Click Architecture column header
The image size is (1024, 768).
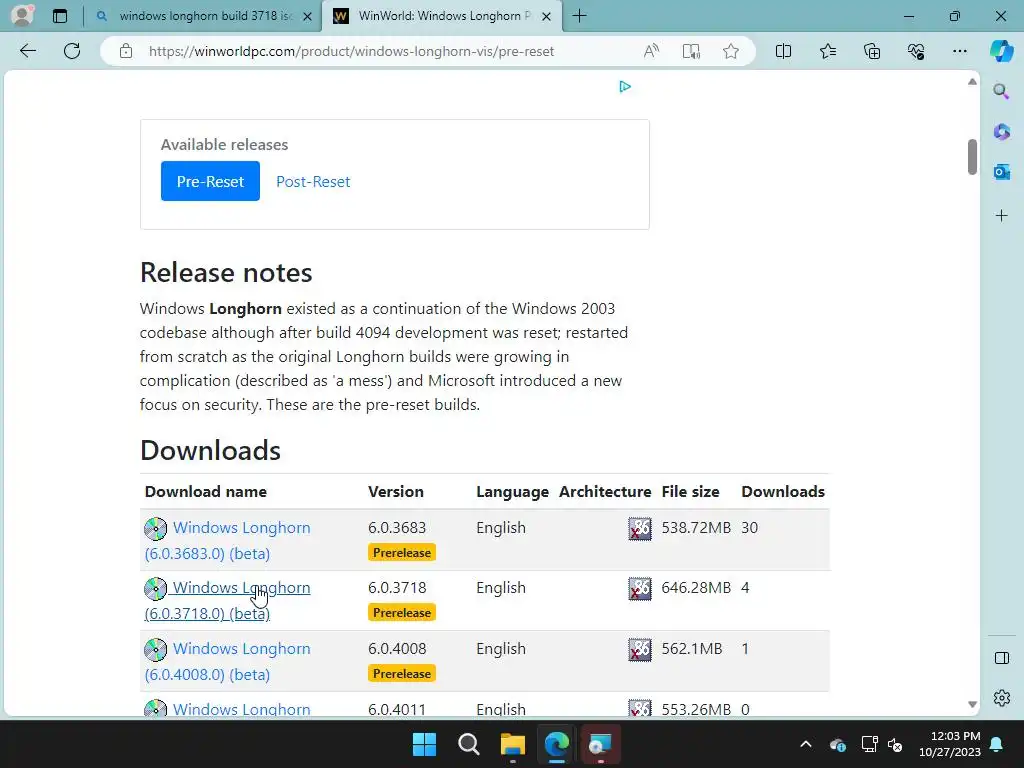tap(605, 492)
